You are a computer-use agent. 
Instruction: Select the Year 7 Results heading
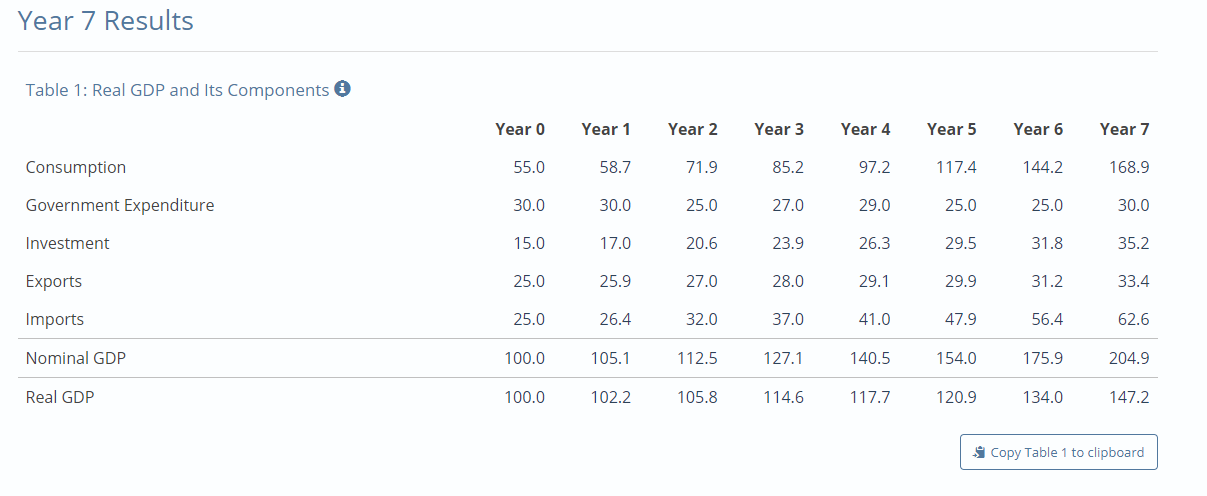coord(106,20)
